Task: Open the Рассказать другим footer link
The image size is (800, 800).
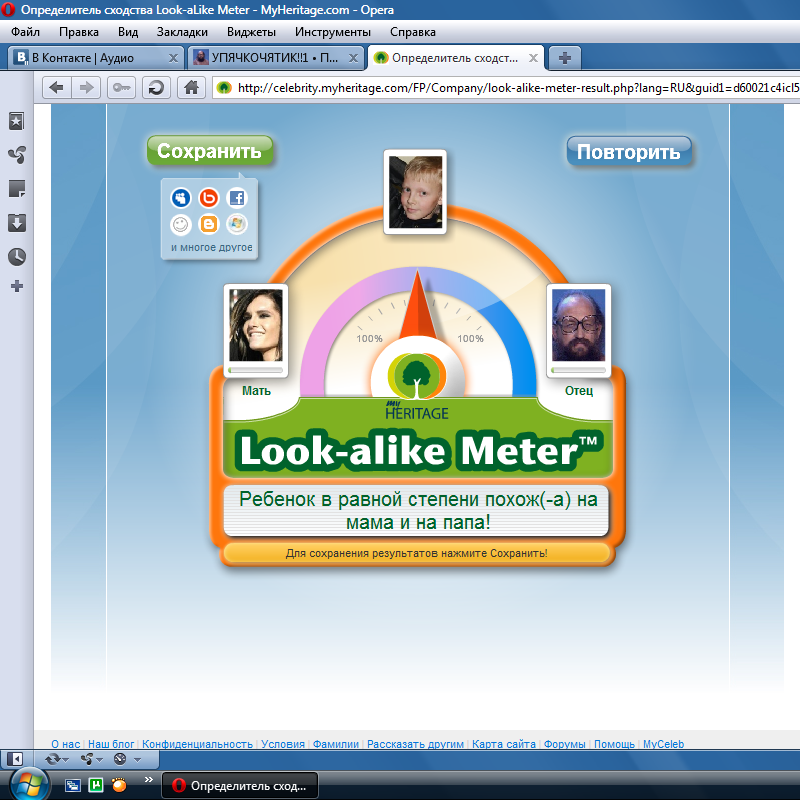Action: tap(415, 744)
